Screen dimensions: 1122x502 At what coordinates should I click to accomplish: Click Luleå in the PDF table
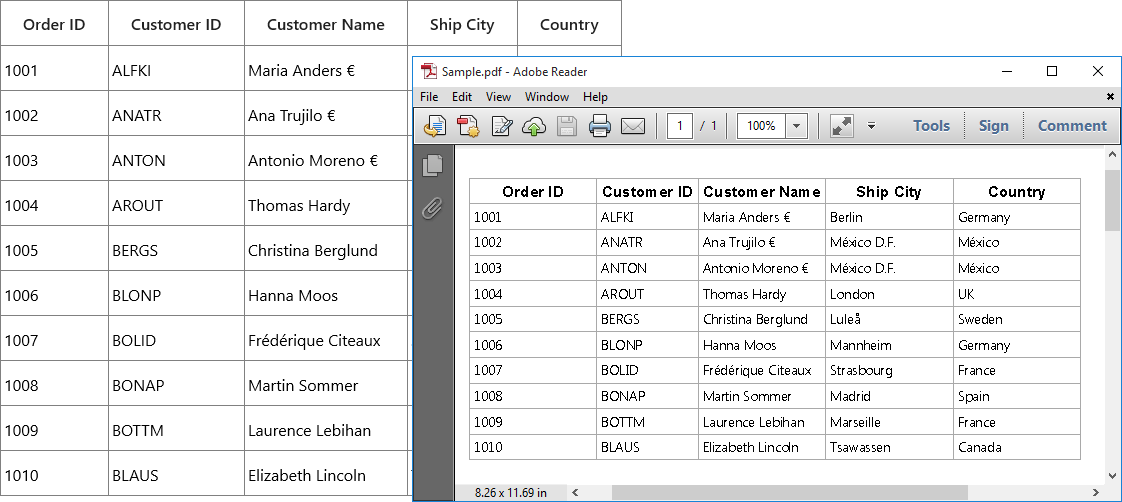(x=846, y=319)
